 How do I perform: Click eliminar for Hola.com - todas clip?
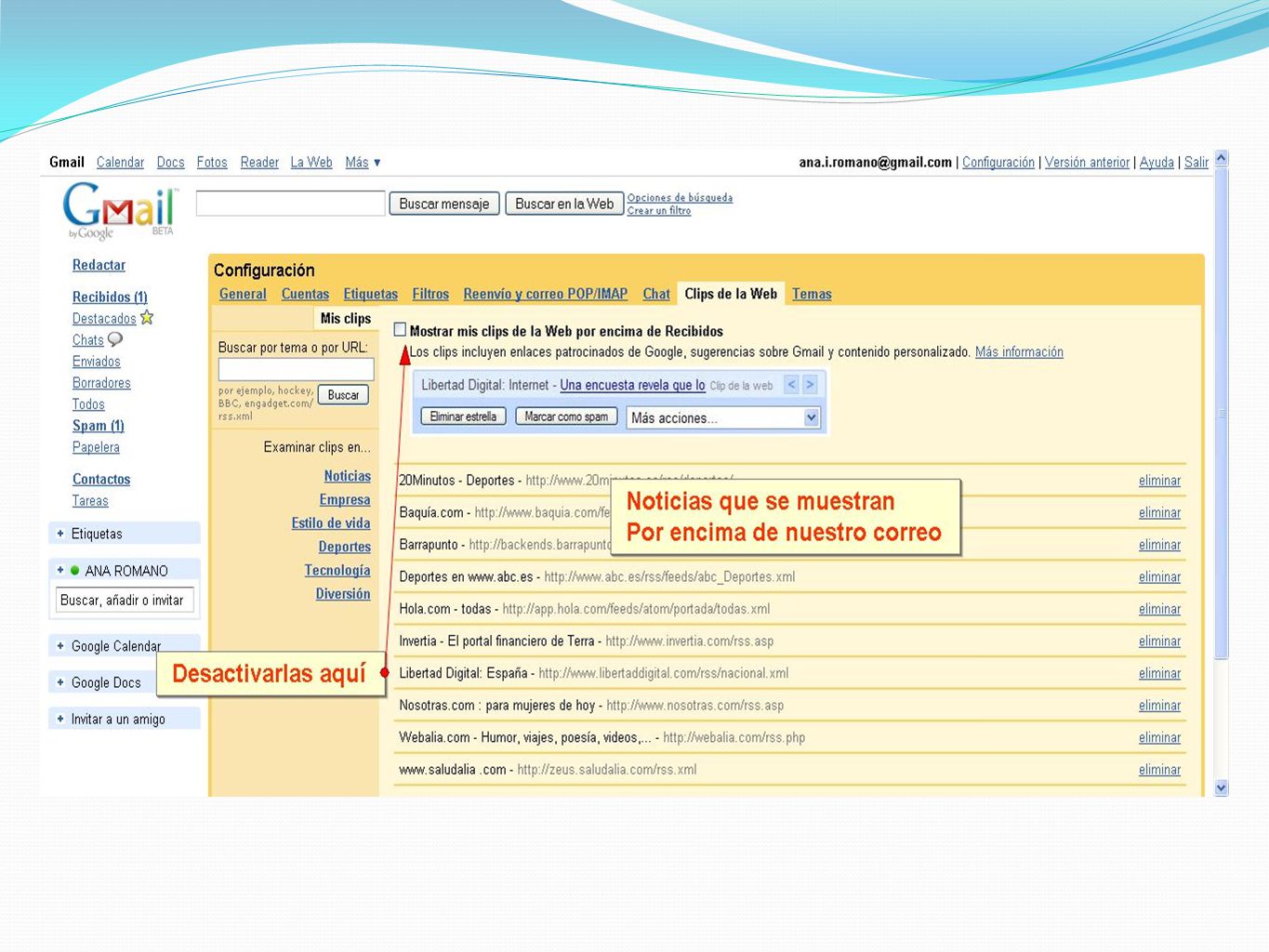[x=1159, y=609]
